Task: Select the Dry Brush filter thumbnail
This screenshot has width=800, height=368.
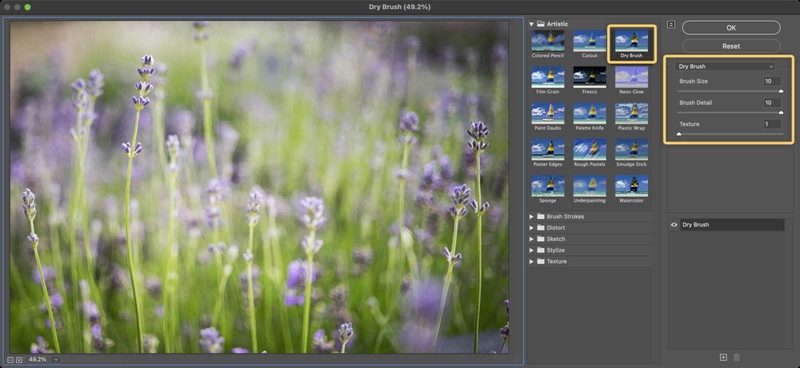Action: click(x=631, y=41)
